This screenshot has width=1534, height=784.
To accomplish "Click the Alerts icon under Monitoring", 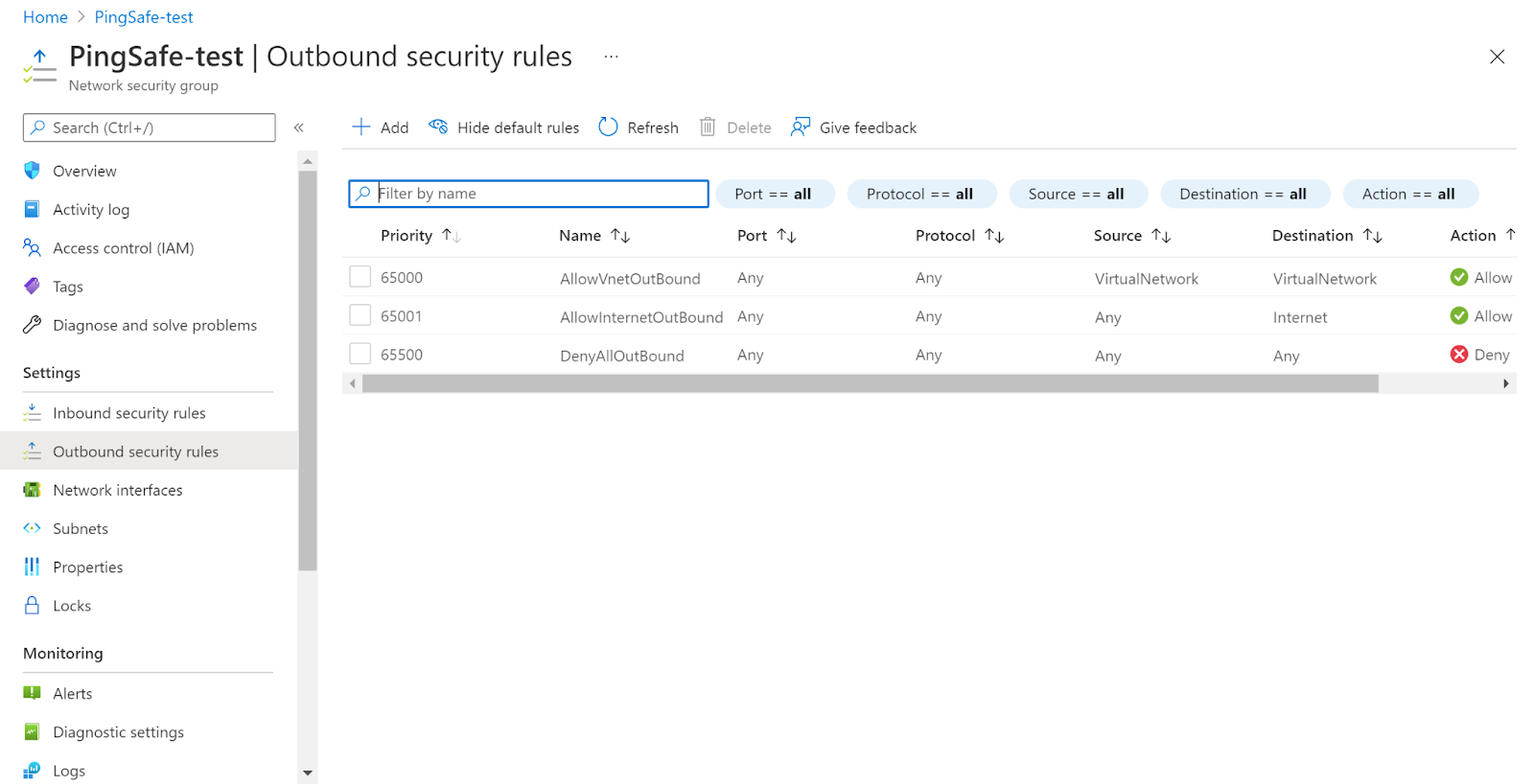I will (32, 693).
